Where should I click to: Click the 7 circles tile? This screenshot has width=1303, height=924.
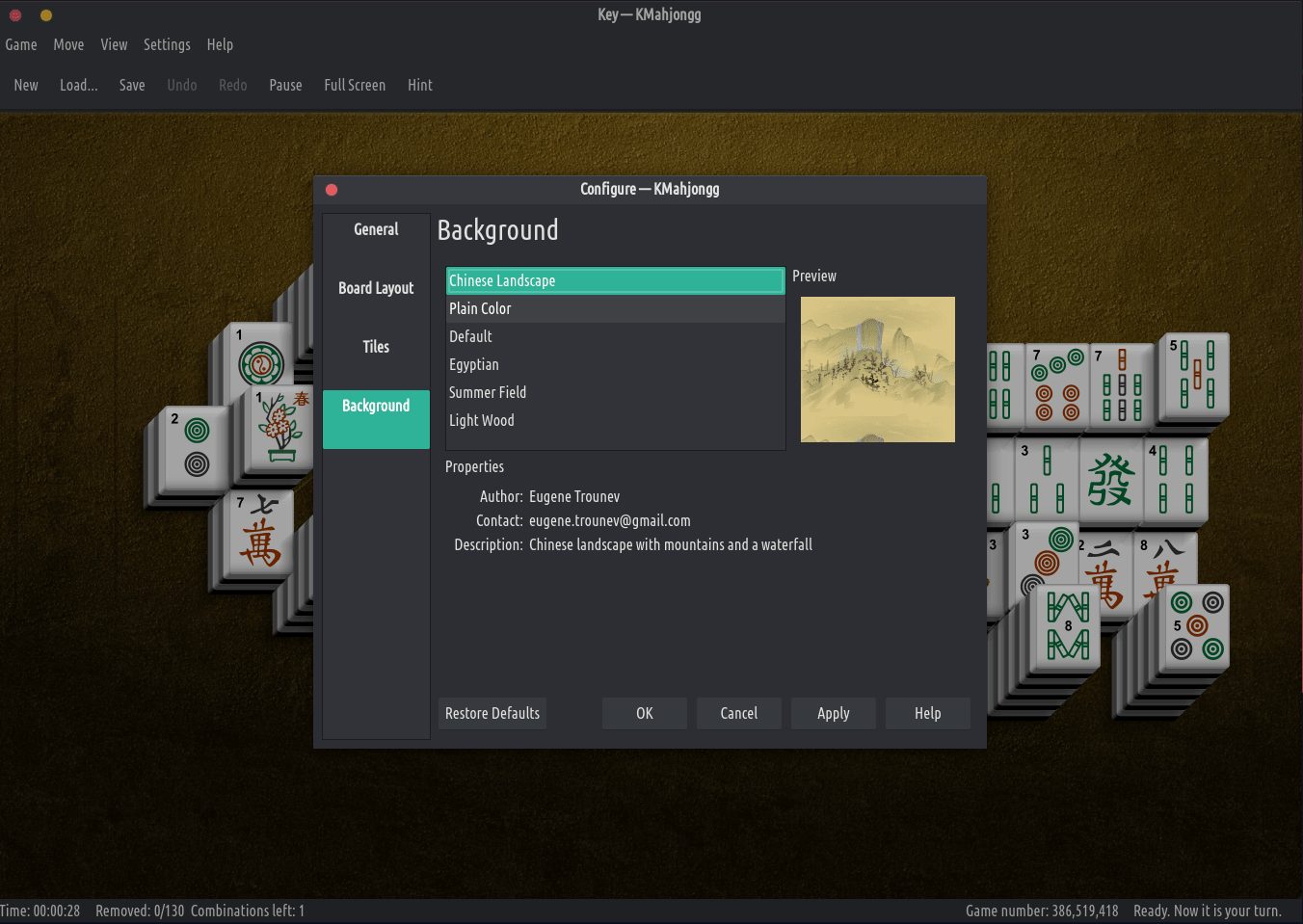[1056, 385]
